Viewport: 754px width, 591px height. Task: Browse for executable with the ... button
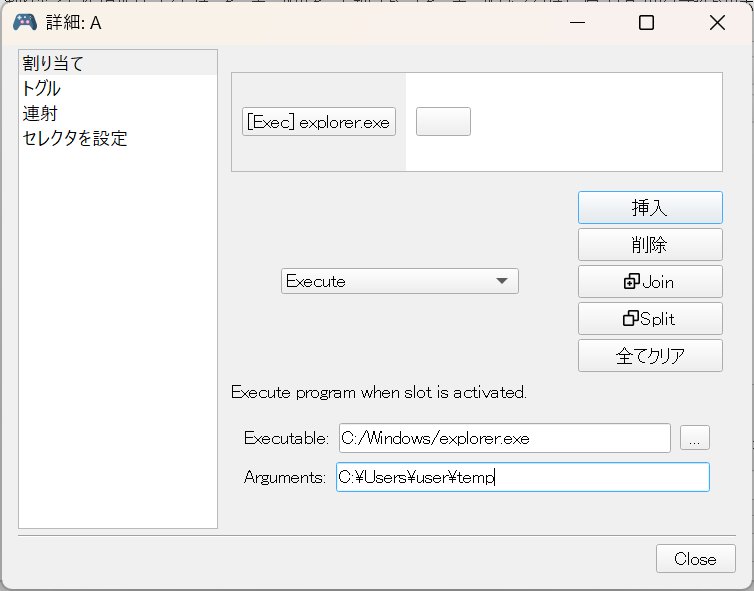click(695, 438)
